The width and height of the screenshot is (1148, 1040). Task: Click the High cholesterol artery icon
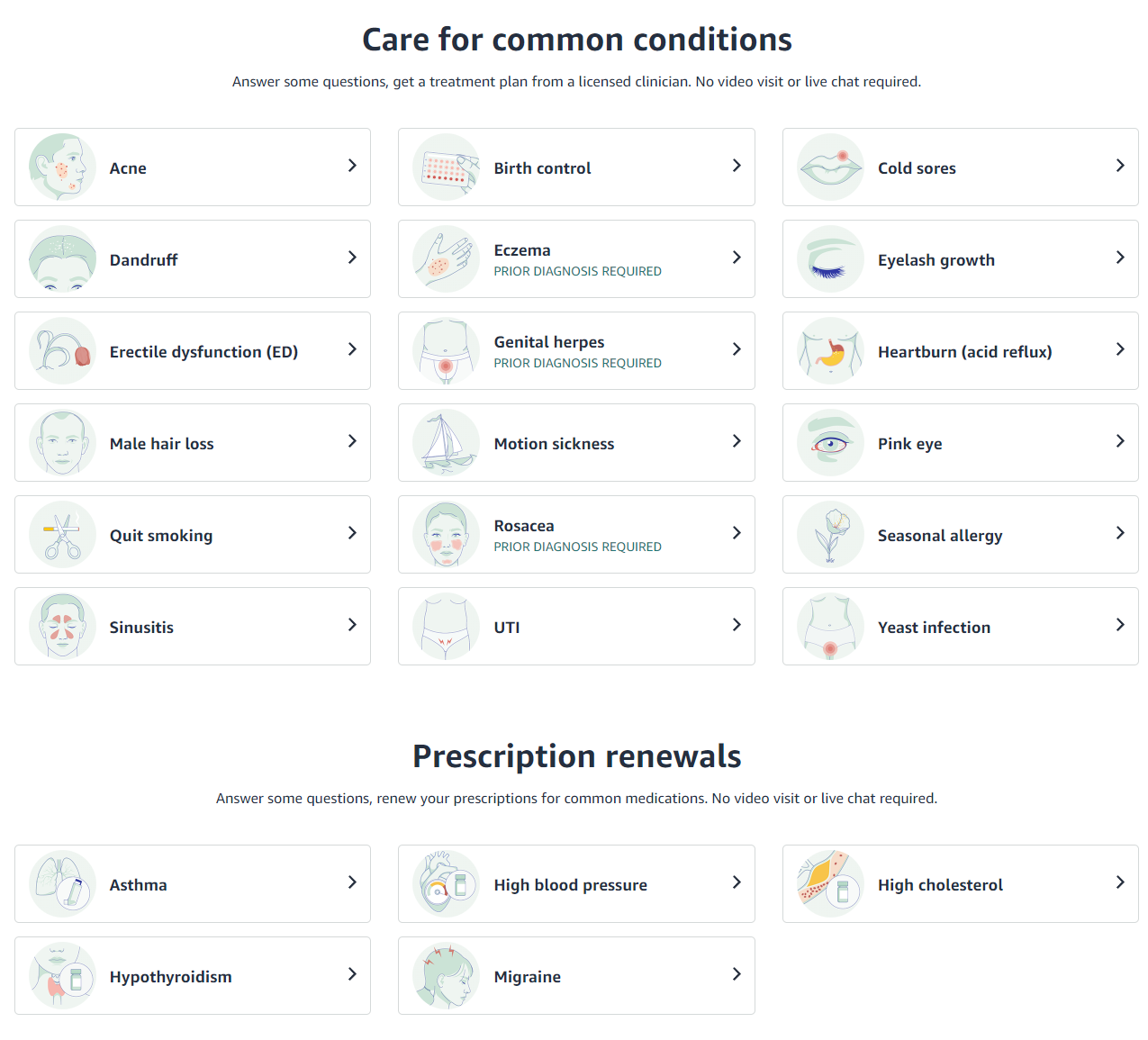(x=830, y=884)
